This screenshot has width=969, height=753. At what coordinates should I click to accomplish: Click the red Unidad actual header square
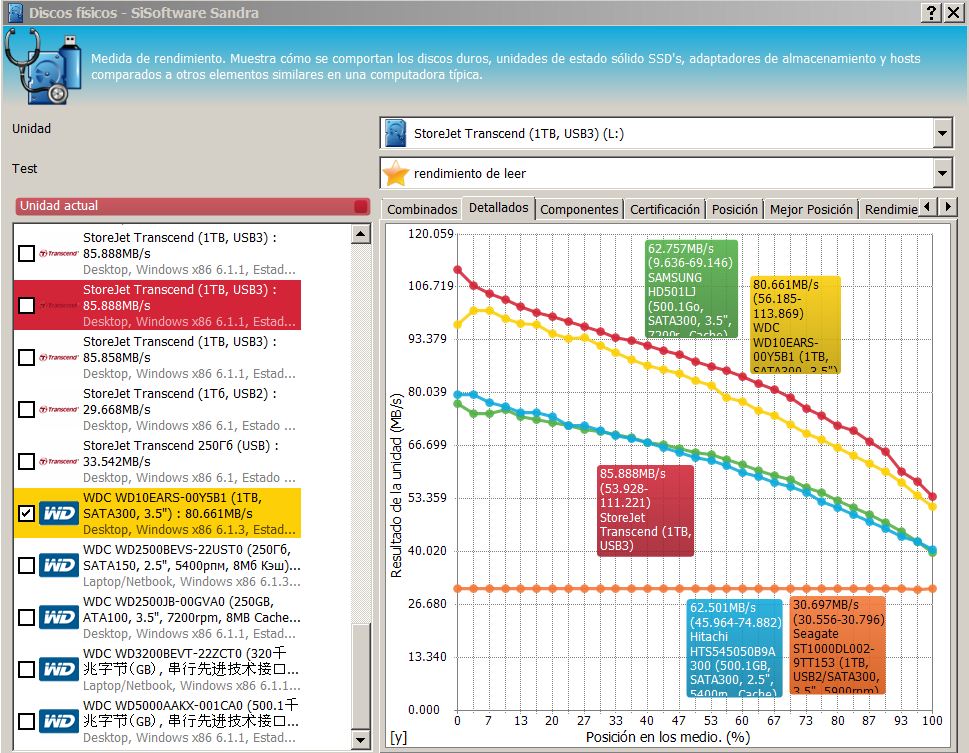(x=361, y=206)
